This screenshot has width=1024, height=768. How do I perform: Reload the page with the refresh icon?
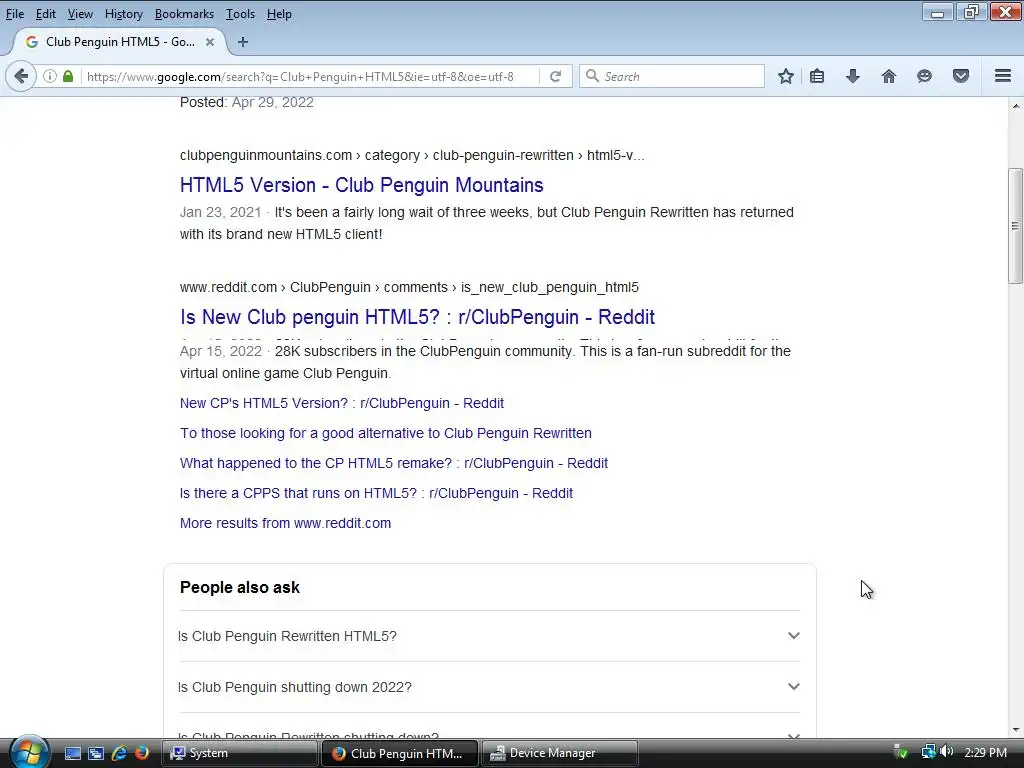(x=555, y=76)
